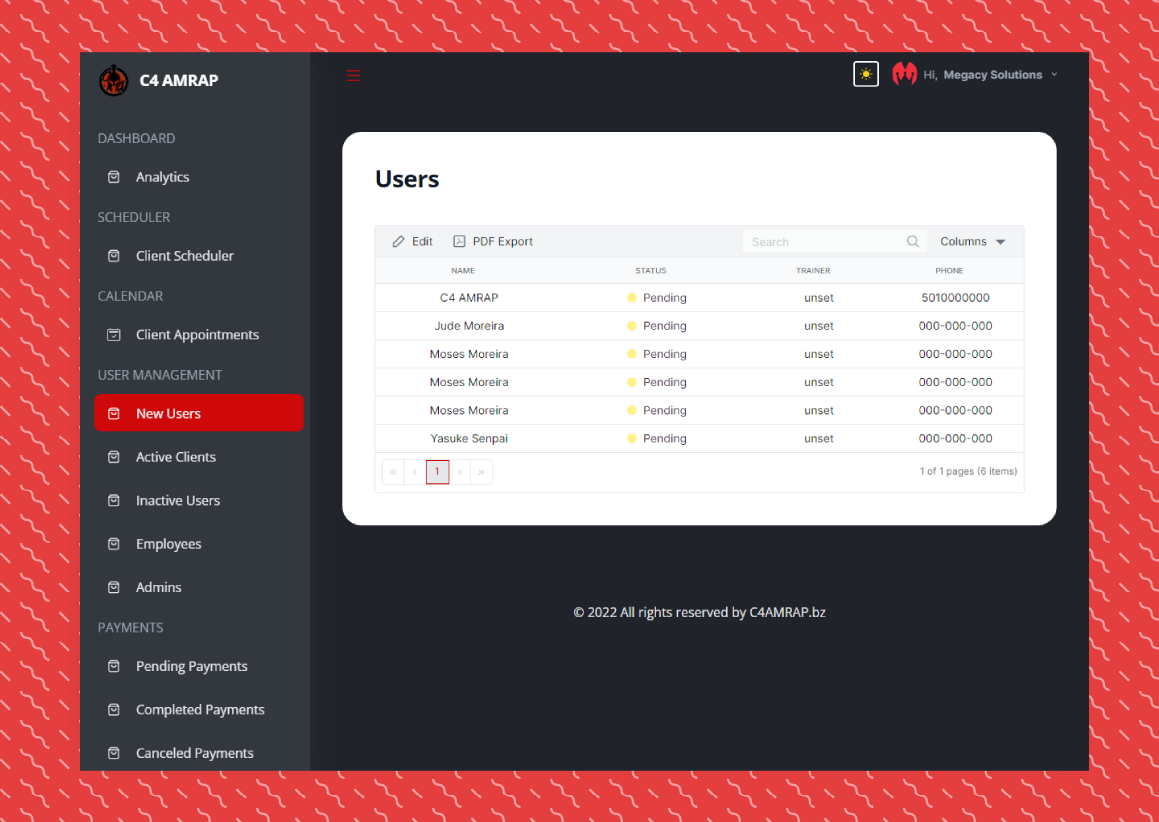Sort by the NAME column header
This screenshot has width=1159, height=822.
click(x=463, y=271)
